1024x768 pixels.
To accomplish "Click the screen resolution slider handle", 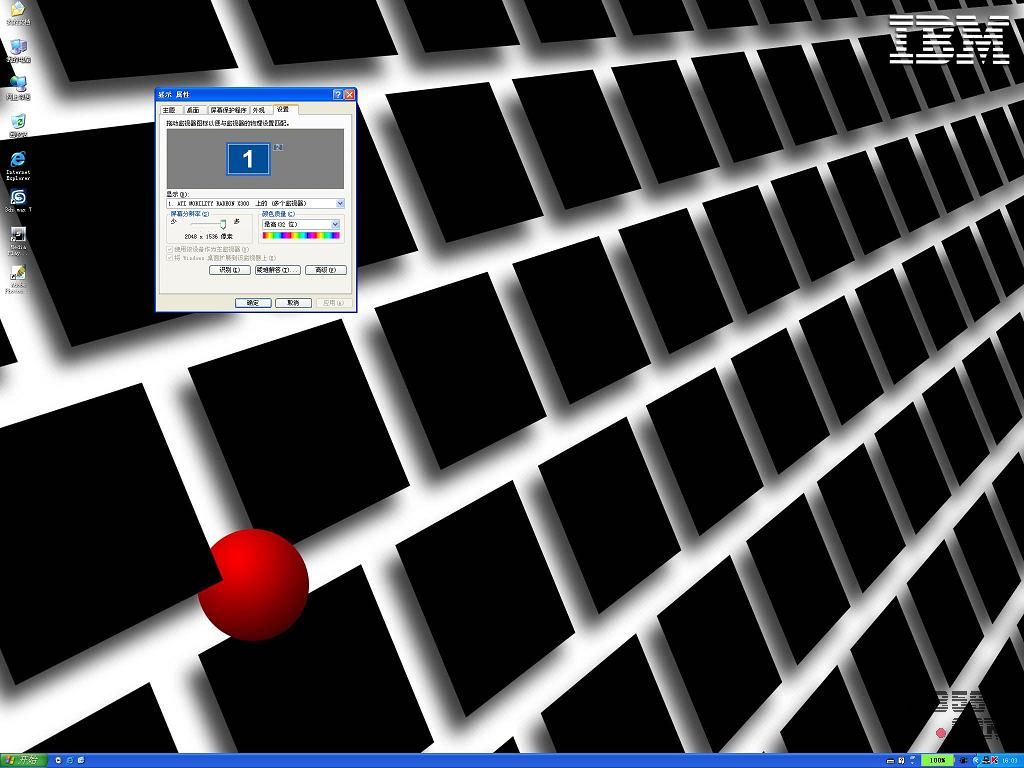I will [x=223, y=224].
